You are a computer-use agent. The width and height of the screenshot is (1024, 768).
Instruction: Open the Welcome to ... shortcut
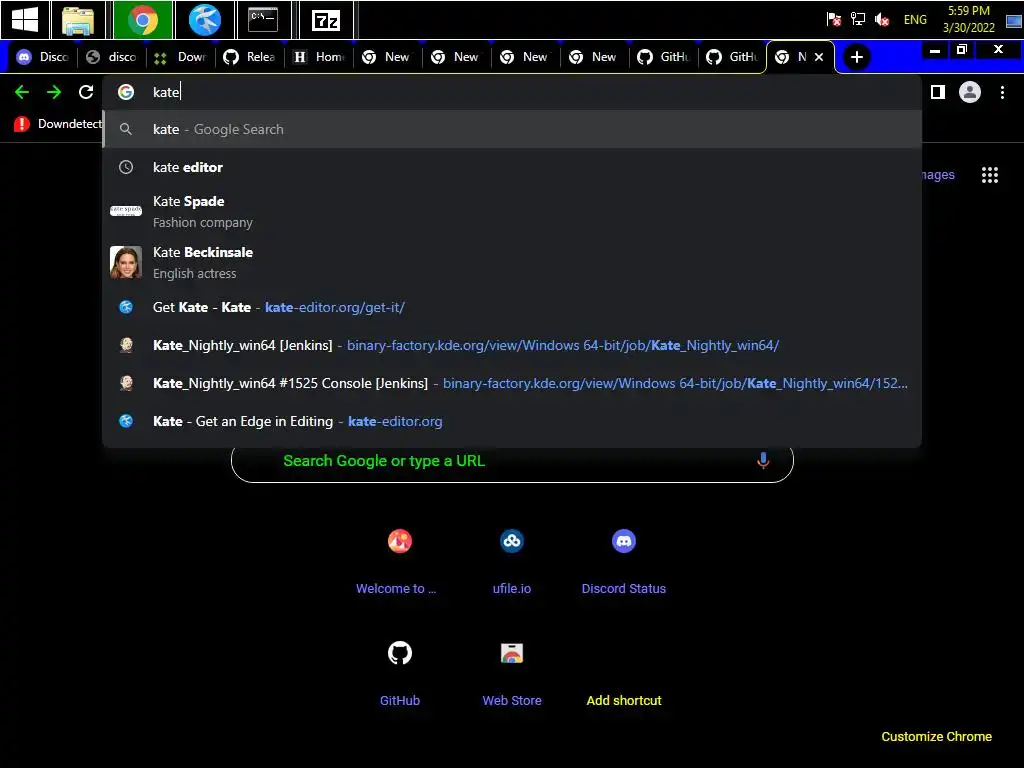(x=400, y=562)
